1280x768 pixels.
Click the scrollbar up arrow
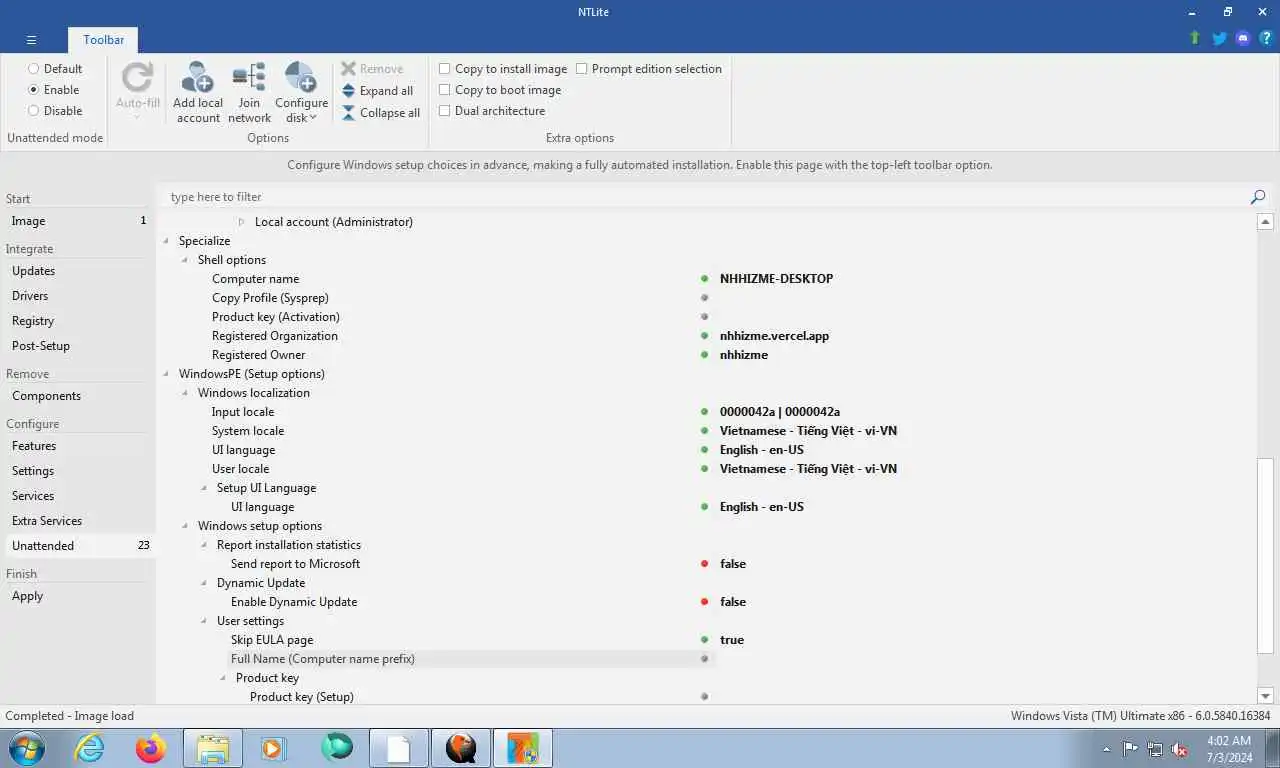point(1265,222)
